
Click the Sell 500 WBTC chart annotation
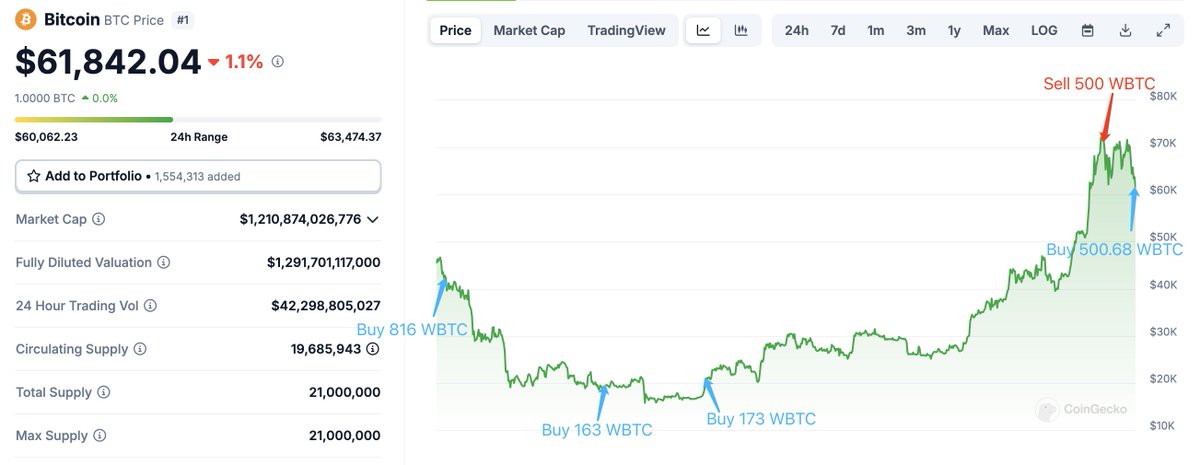(1099, 84)
